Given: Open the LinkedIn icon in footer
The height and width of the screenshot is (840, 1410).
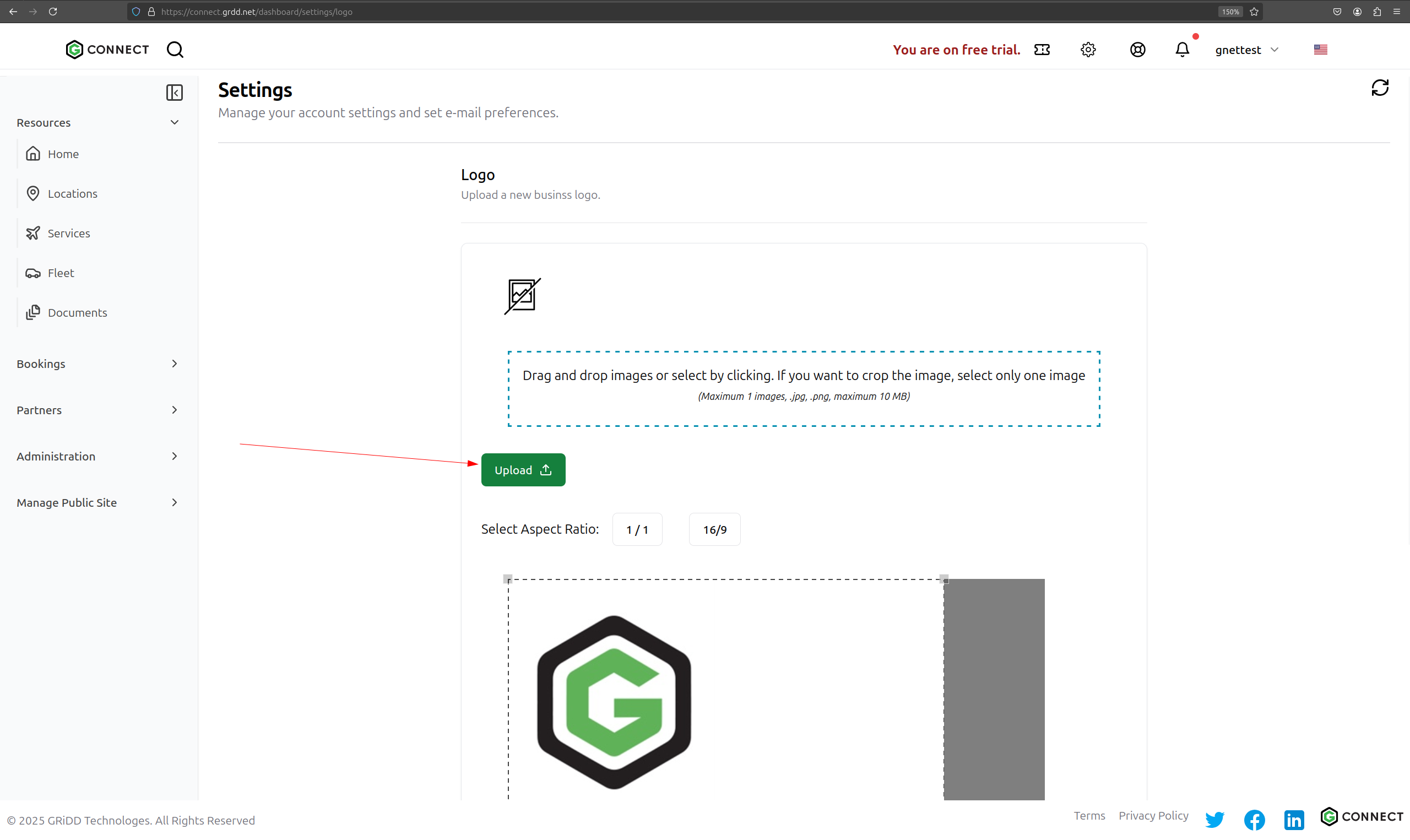Looking at the screenshot, I should [1293, 819].
